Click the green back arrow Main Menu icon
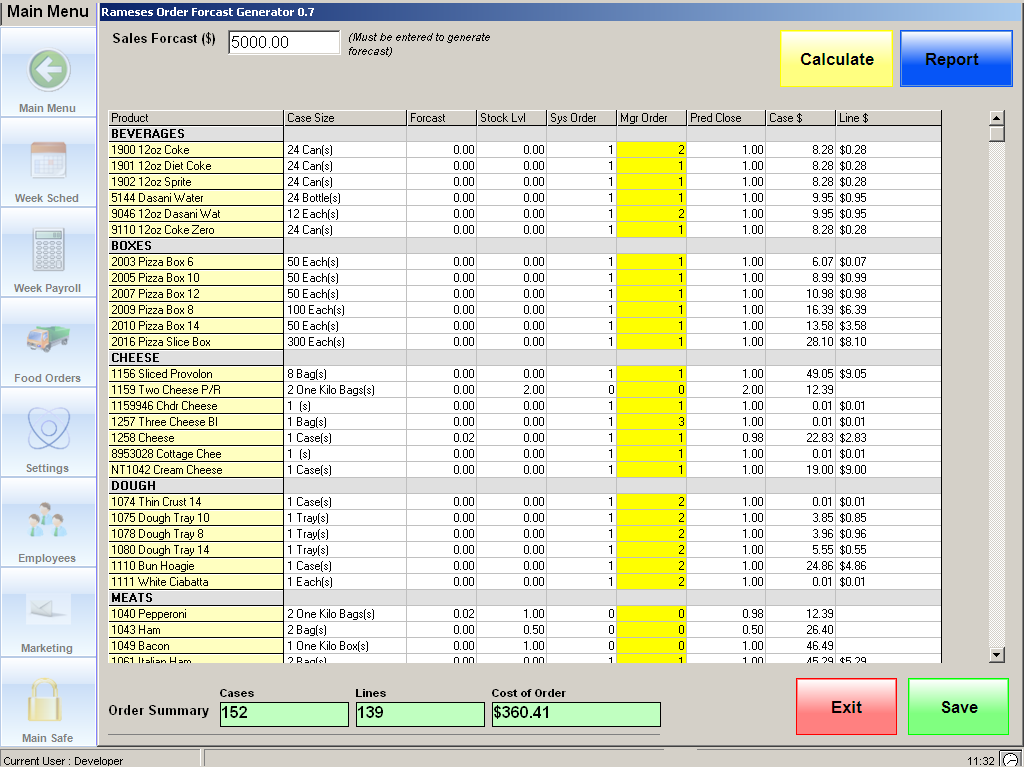The width and height of the screenshot is (1024, 768). coord(48,70)
